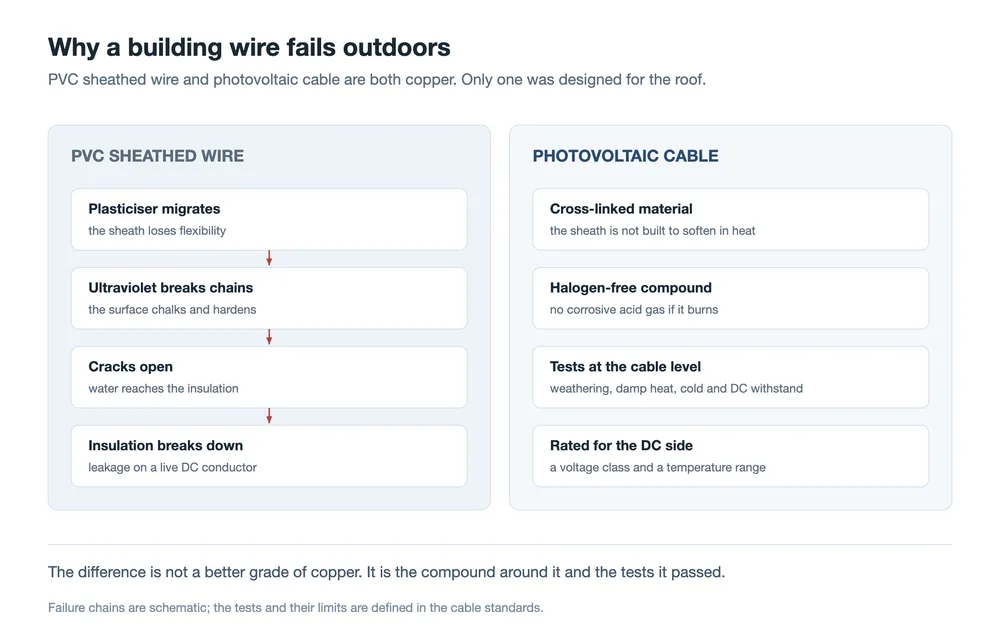The image size is (1000, 635).
Task: Select the Plasticiser migrates card
Action: pyautogui.click(x=269, y=219)
